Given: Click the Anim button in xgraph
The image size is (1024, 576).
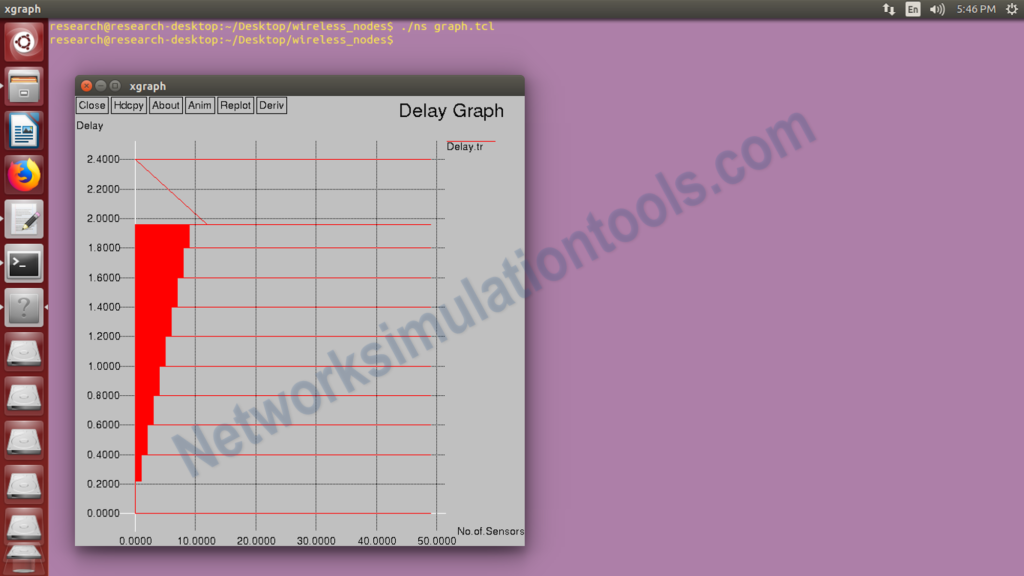Looking at the screenshot, I should click(199, 105).
